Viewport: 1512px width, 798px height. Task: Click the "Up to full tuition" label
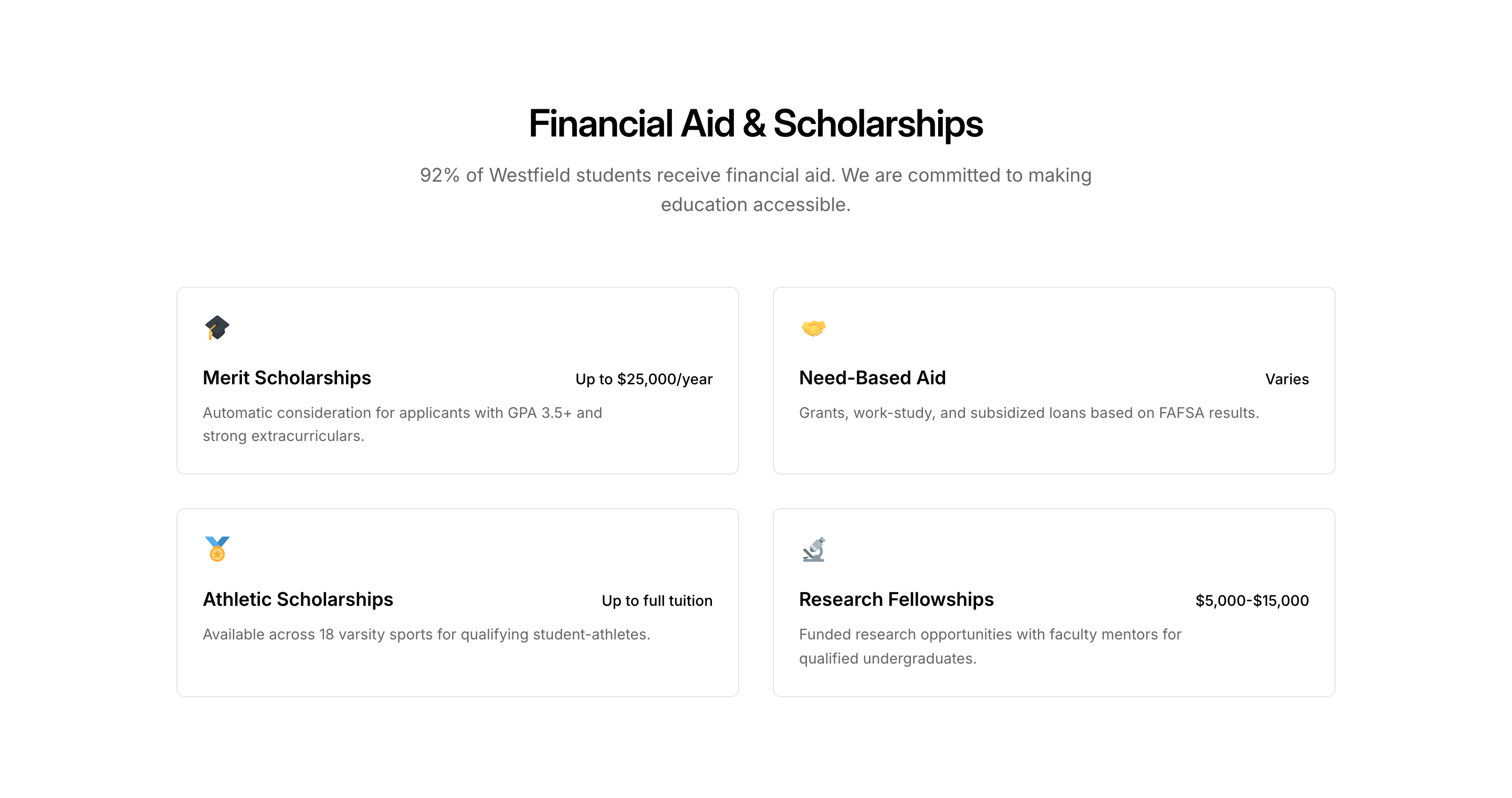(x=657, y=601)
